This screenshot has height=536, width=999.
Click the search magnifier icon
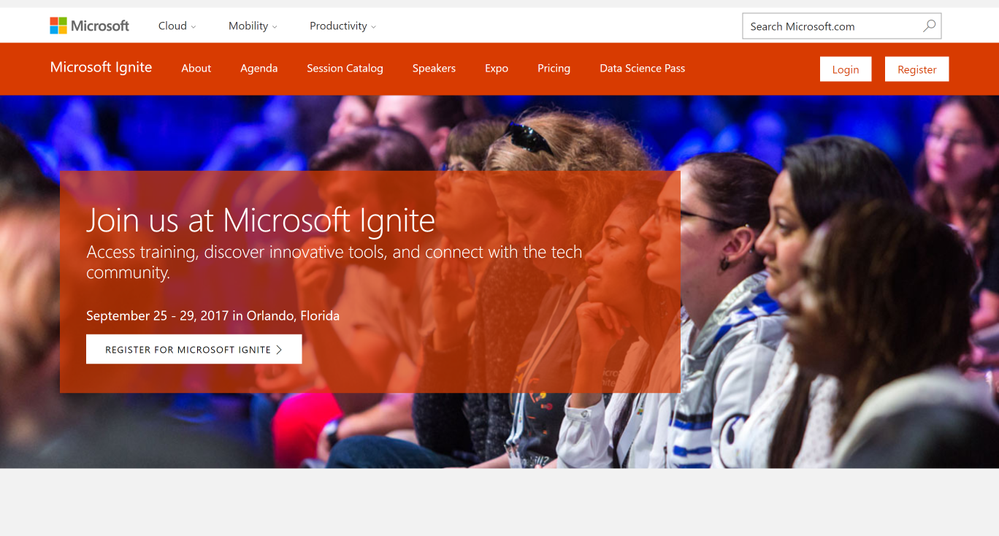point(930,26)
